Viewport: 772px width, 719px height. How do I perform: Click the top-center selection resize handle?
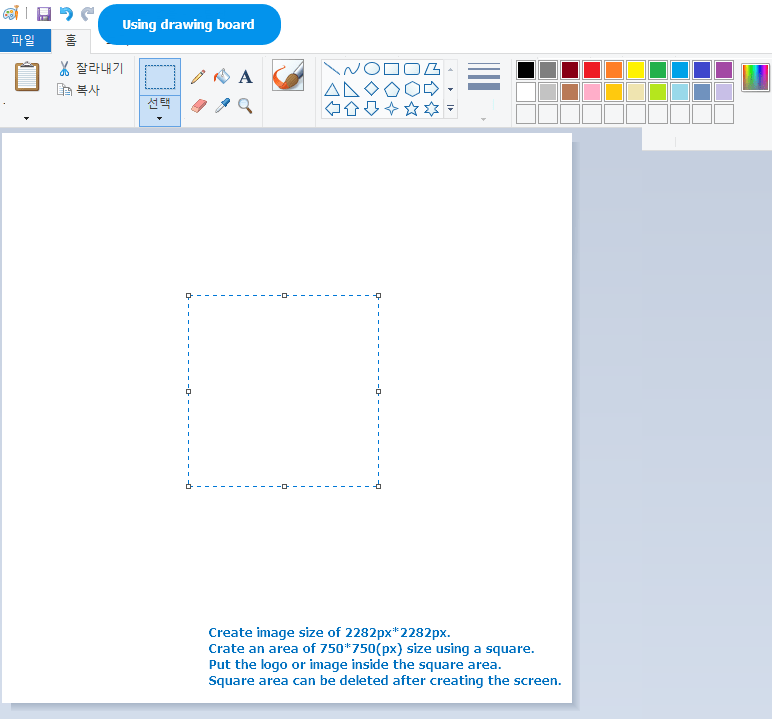(x=284, y=295)
